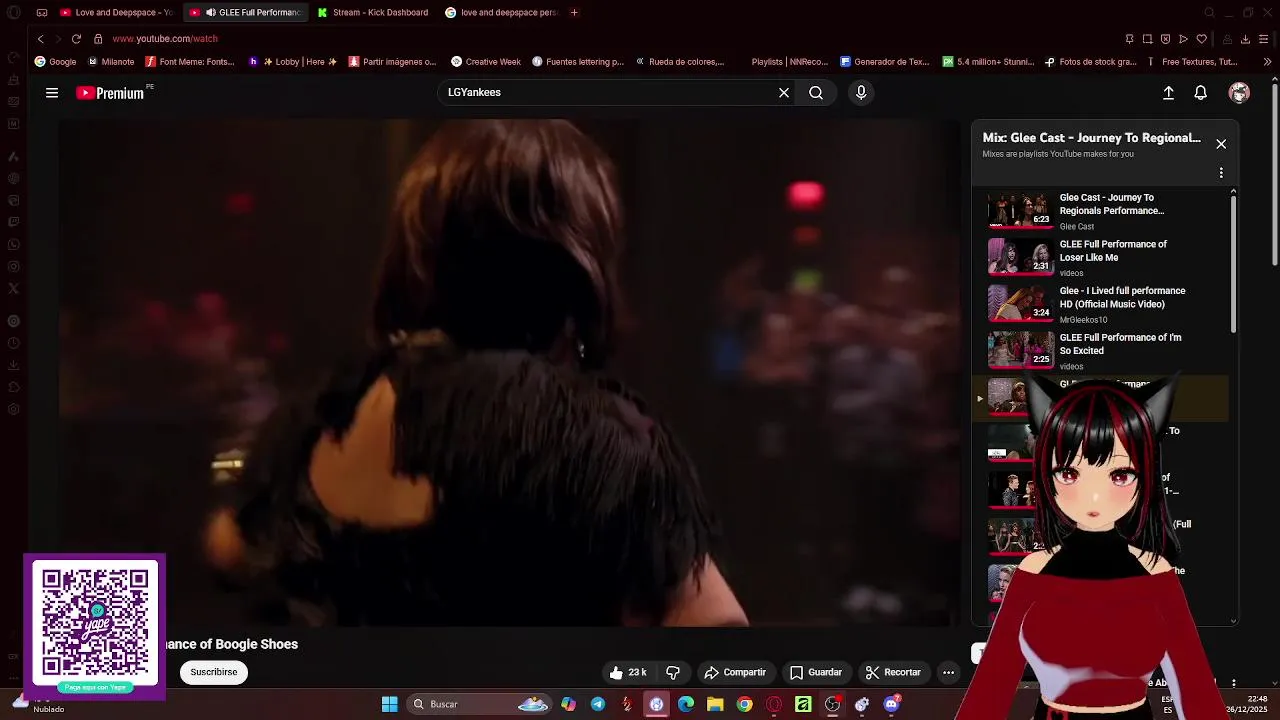Save the video with Guardar
Screen dimensions: 1280x720
coord(816,673)
